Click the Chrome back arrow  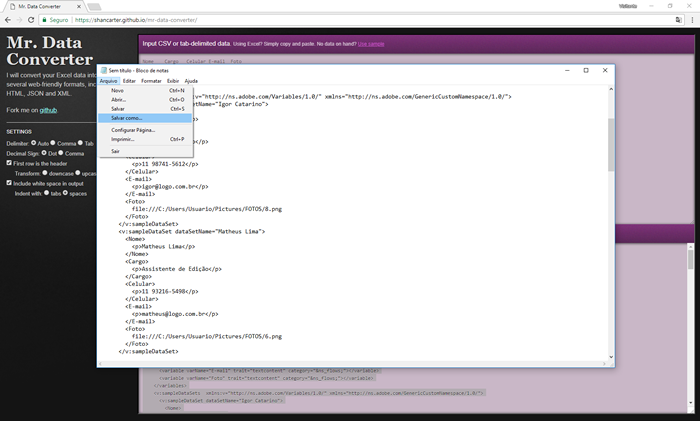pos(8,20)
